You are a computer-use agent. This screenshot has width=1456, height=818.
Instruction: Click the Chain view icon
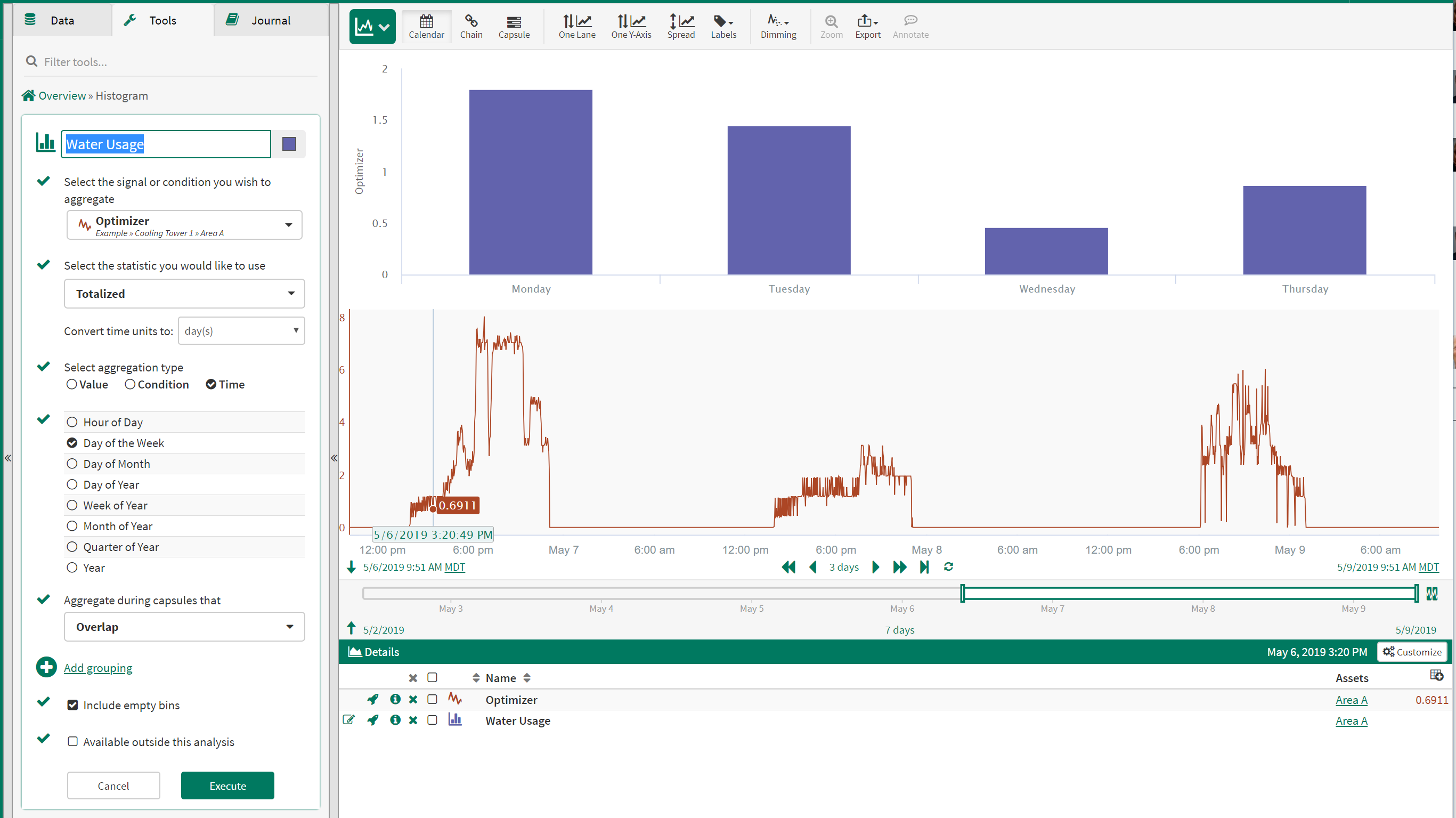(471, 26)
